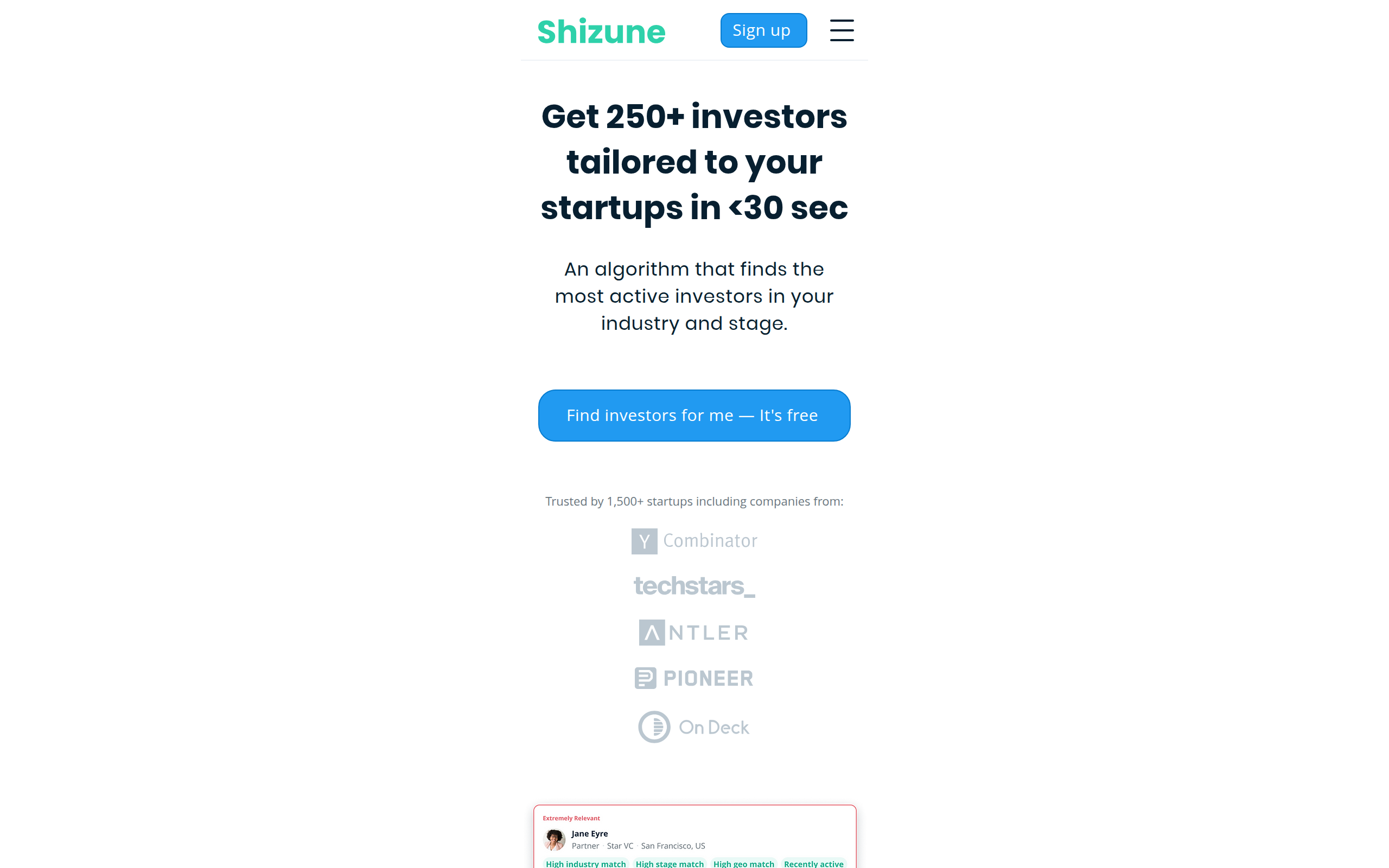Click the NTLER wordmark text
Viewport: 1389px width, 868px height.
pyautogui.click(x=708, y=633)
